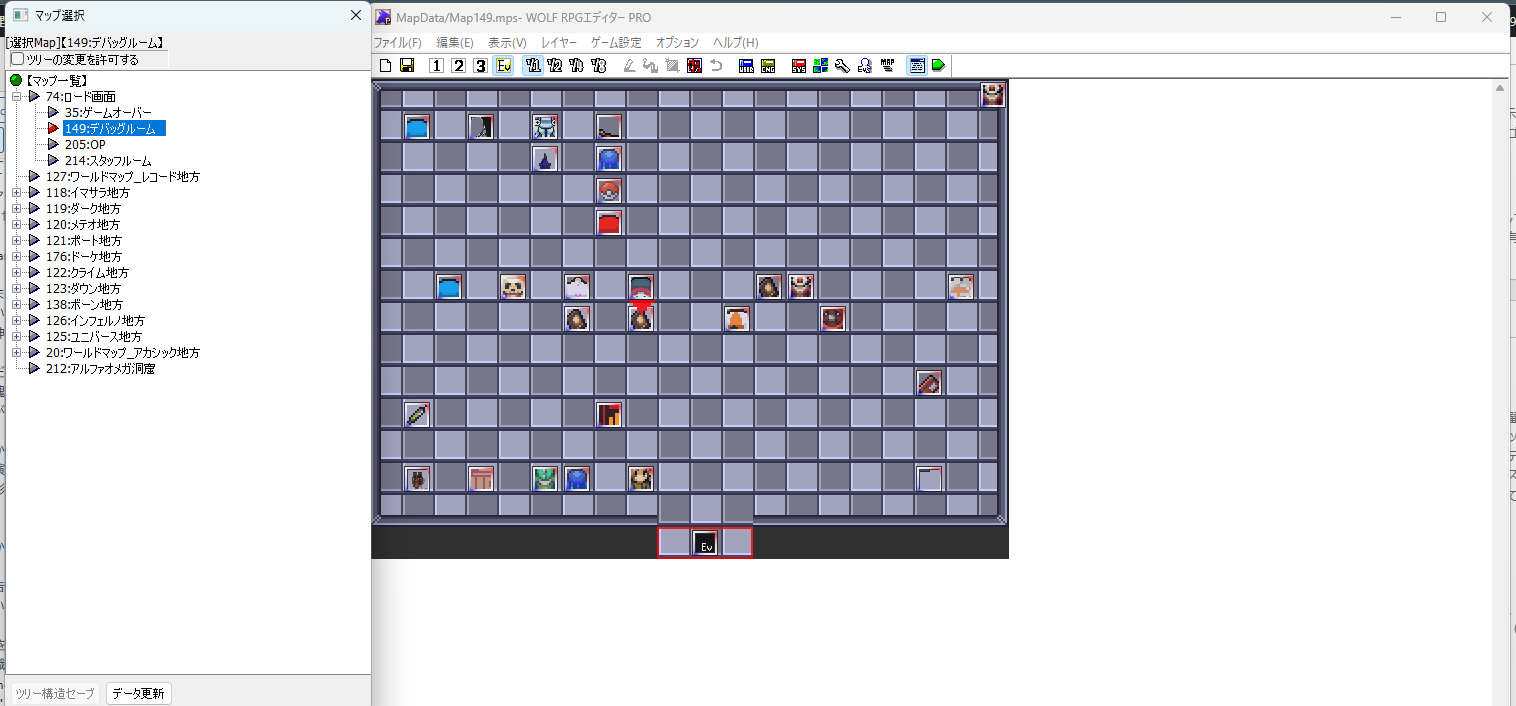Open the ファイル(F) menu
This screenshot has width=1516, height=706.
pyautogui.click(x=397, y=43)
